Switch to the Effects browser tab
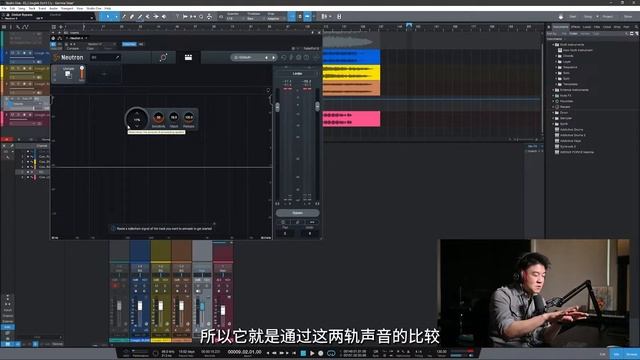The height and width of the screenshot is (360, 640). pyautogui.click(x=576, y=27)
